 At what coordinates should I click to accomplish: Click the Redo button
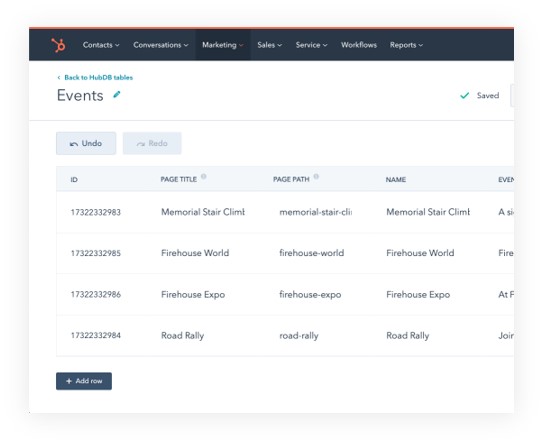click(x=152, y=143)
